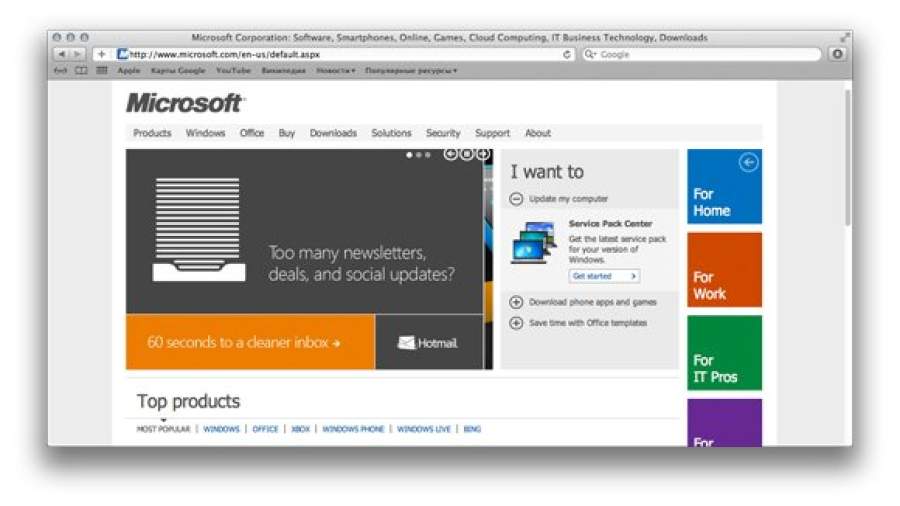Click the I want to heading
The width and height of the screenshot is (900, 506).
[547, 172]
